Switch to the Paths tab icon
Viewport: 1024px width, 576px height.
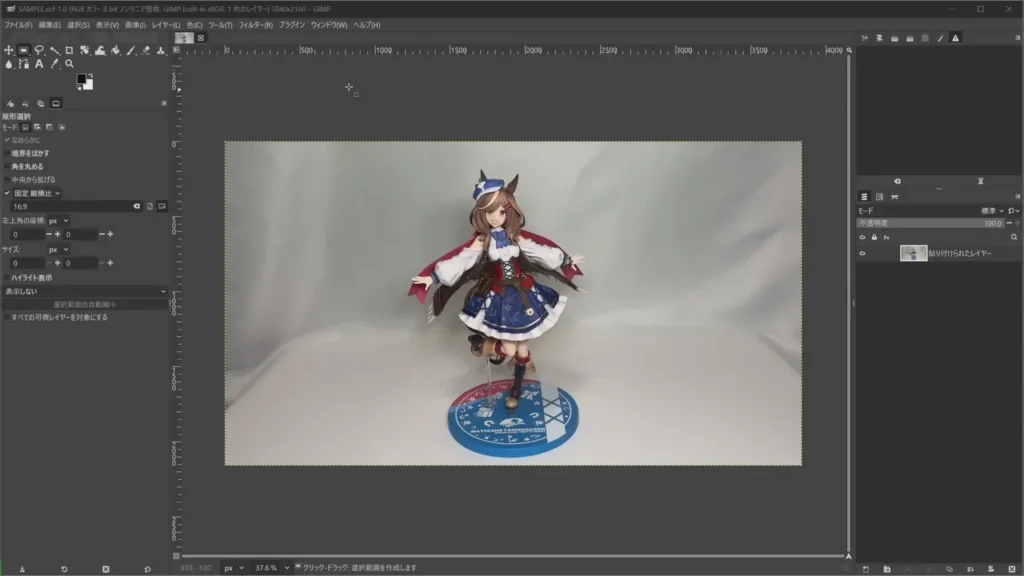tap(895, 197)
